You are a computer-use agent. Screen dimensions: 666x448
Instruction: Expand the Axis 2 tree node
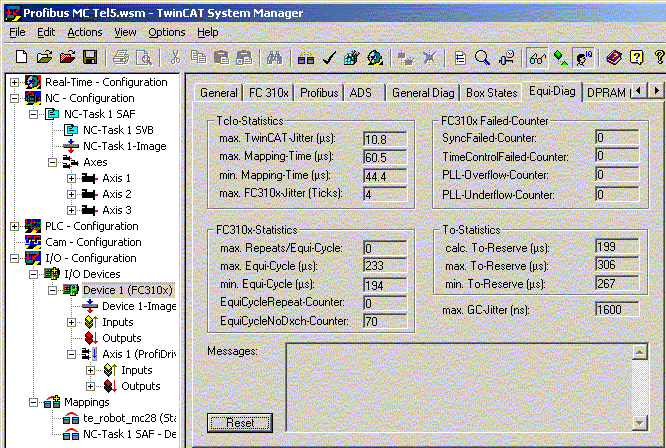coord(71,194)
